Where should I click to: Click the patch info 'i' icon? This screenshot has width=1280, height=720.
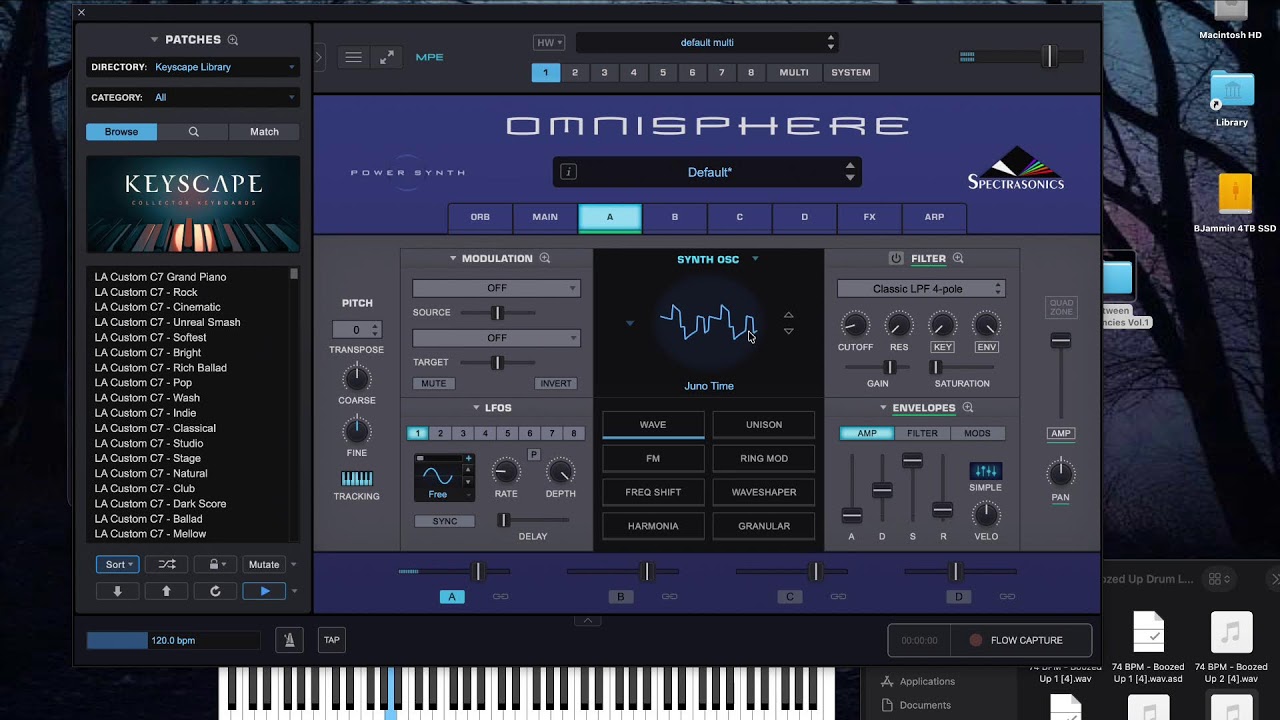(x=568, y=172)
